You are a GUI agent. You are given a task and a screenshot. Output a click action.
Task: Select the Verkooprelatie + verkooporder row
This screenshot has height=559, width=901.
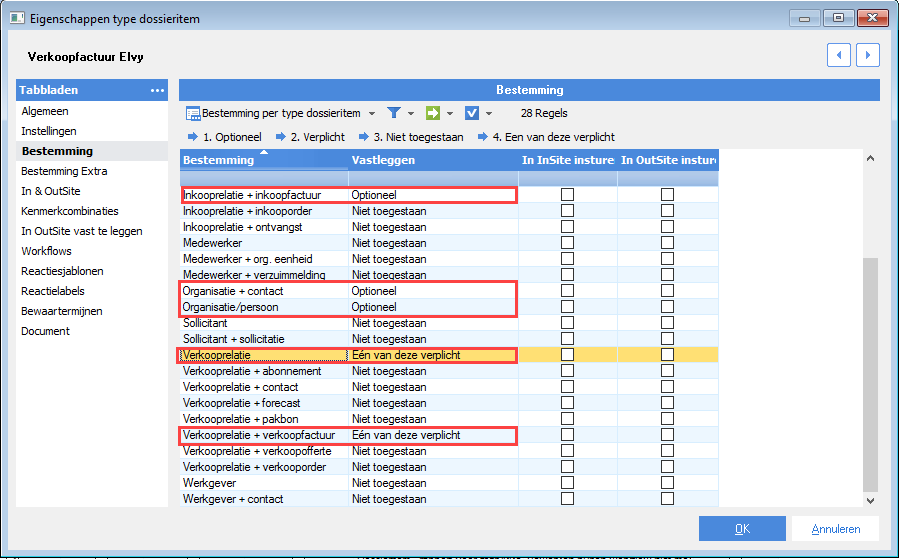449,467
